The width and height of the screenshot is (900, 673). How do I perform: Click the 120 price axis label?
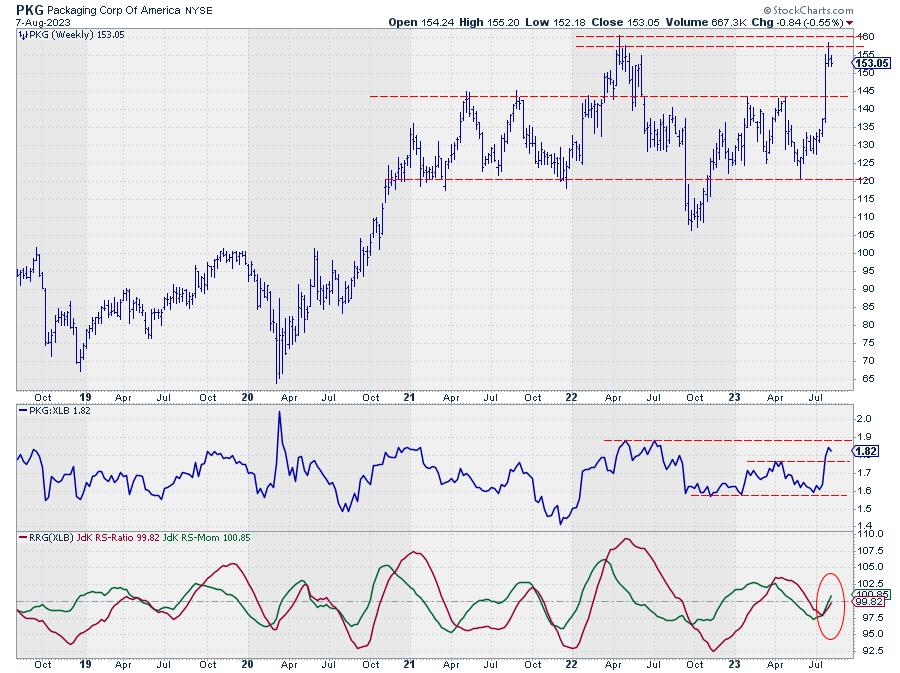866,181
